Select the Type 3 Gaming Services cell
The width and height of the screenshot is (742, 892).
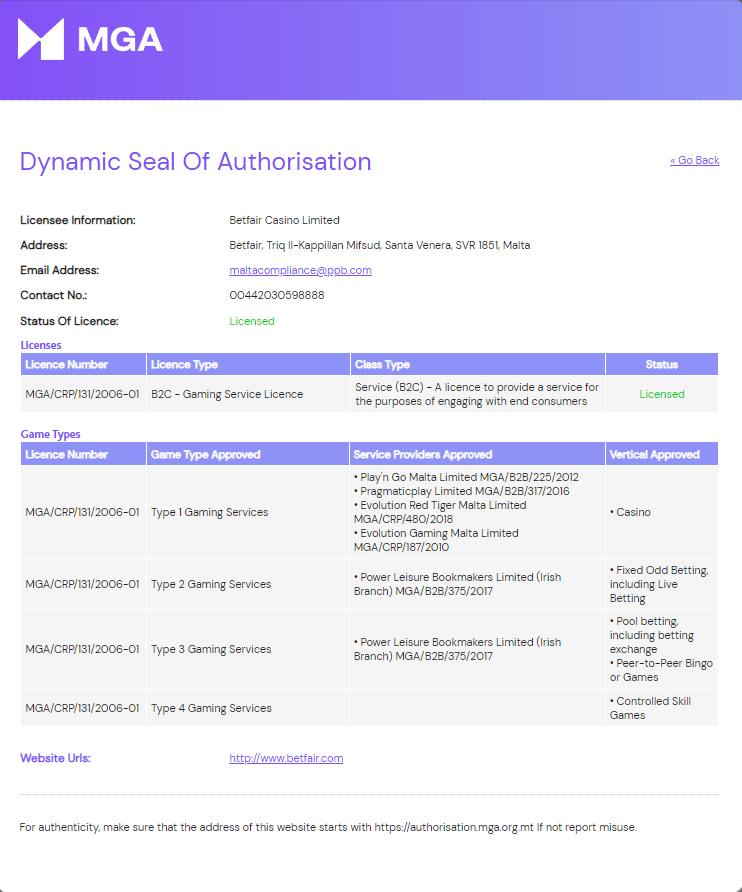(x=248, y=650)
